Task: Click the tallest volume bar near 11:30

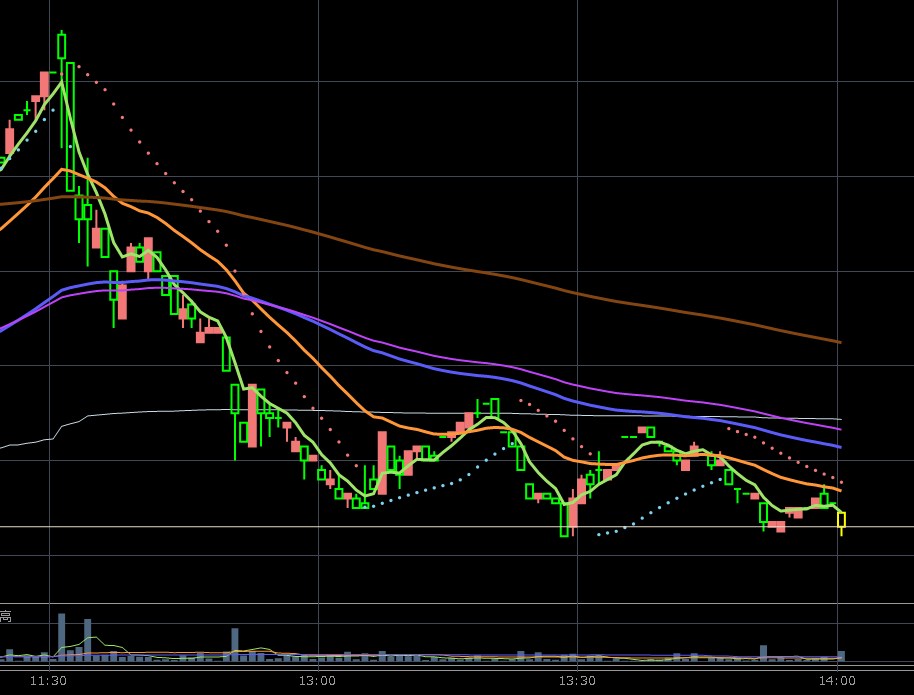Action: (61, 635)
